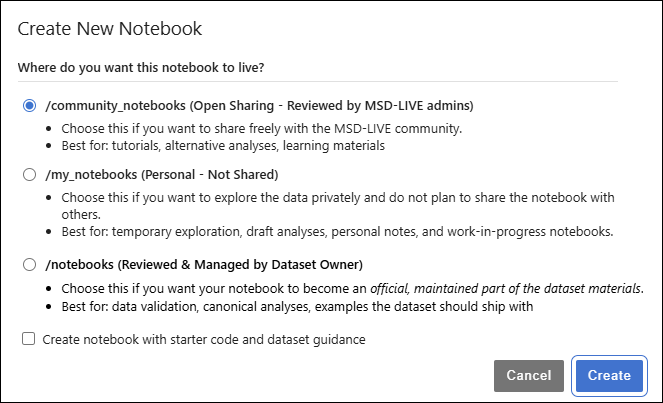The width and height of the screenshot is (663, 403).
Task: Click the blue Create button
Action: point(609,376)
